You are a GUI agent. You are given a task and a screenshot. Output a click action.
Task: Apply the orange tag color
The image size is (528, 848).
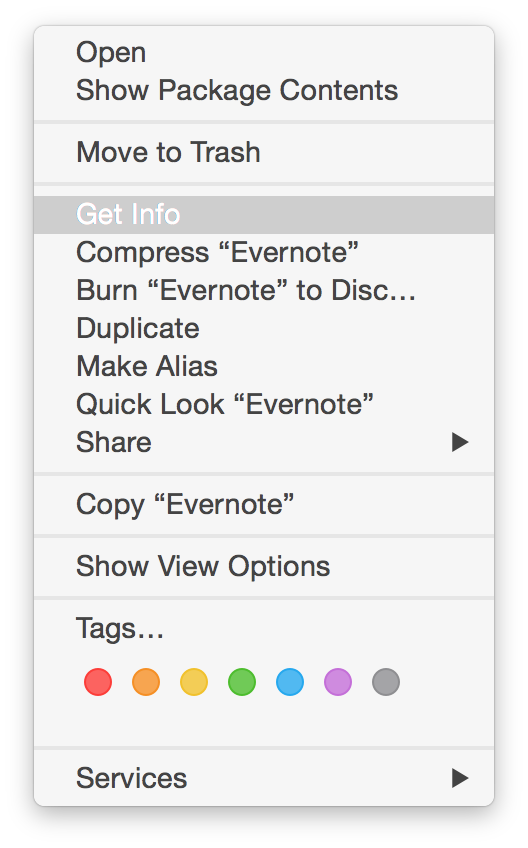click(146, 681)
